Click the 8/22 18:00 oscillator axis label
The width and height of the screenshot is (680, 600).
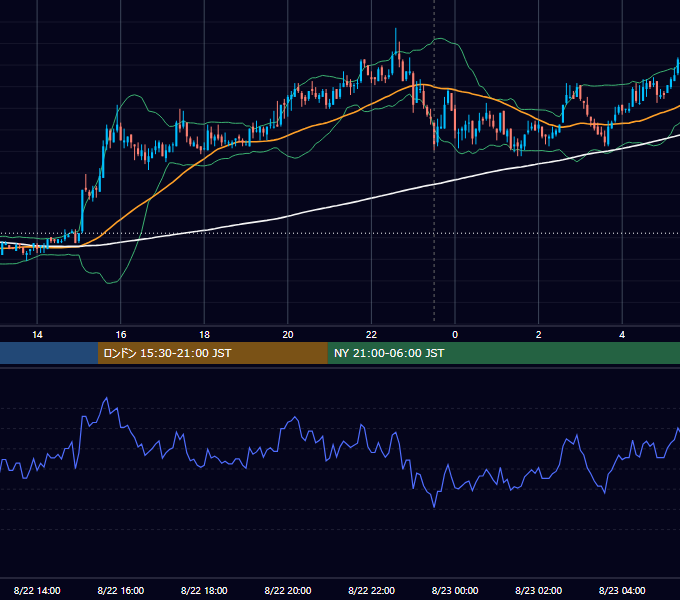[204, 590]
